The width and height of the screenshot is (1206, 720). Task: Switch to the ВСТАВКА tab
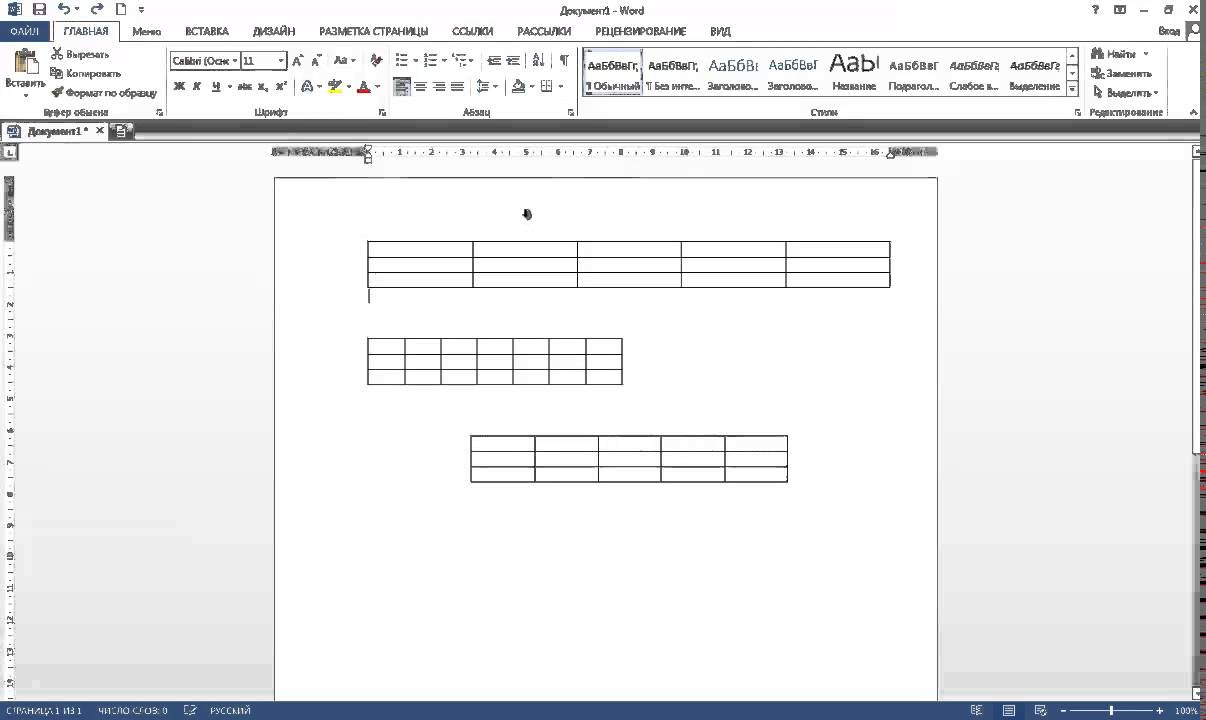[x=207, y=32]
